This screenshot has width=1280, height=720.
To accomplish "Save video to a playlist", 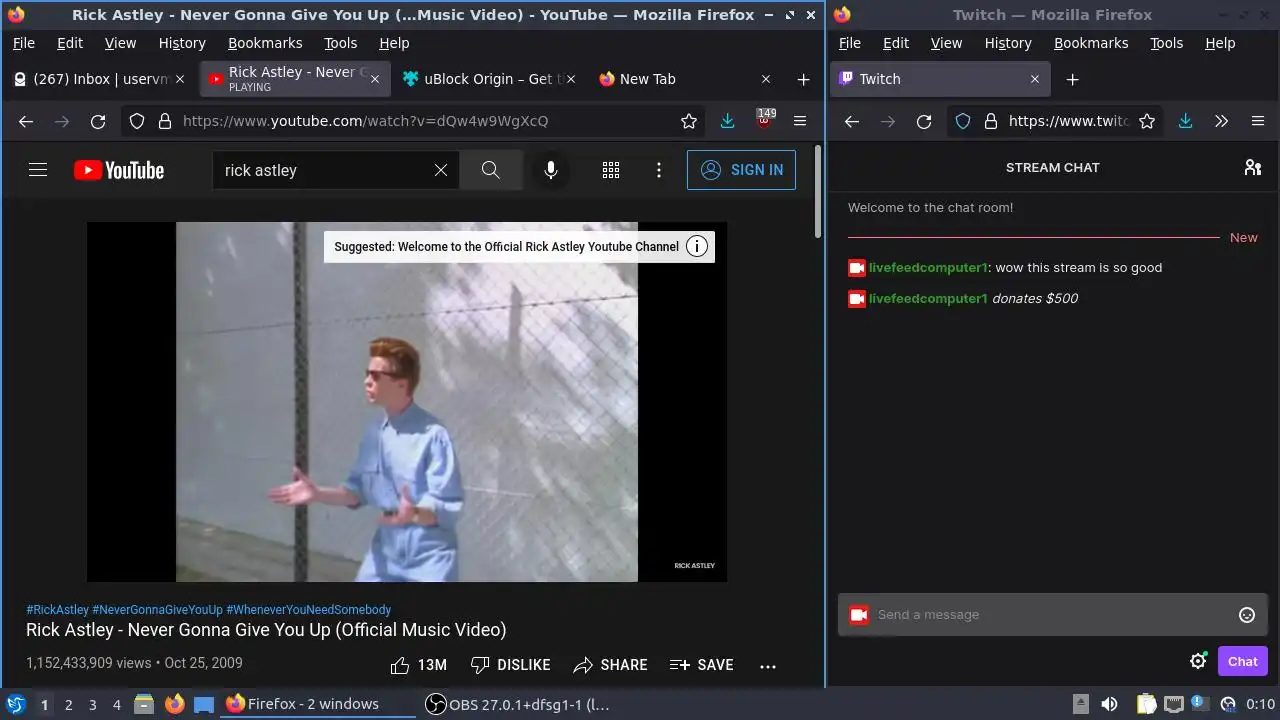I will pyautogui.click(x=702, y=665).
